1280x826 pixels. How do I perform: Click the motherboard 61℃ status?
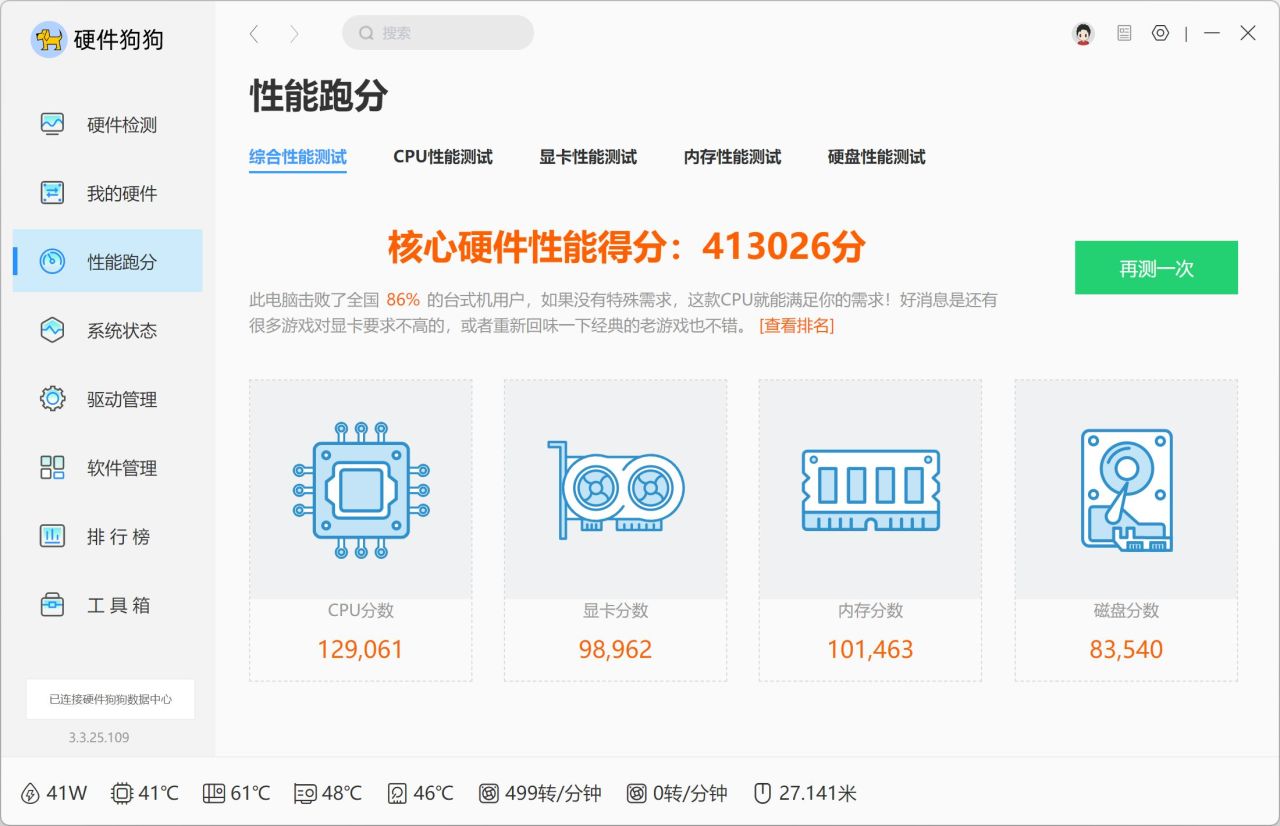coord(236,793)
